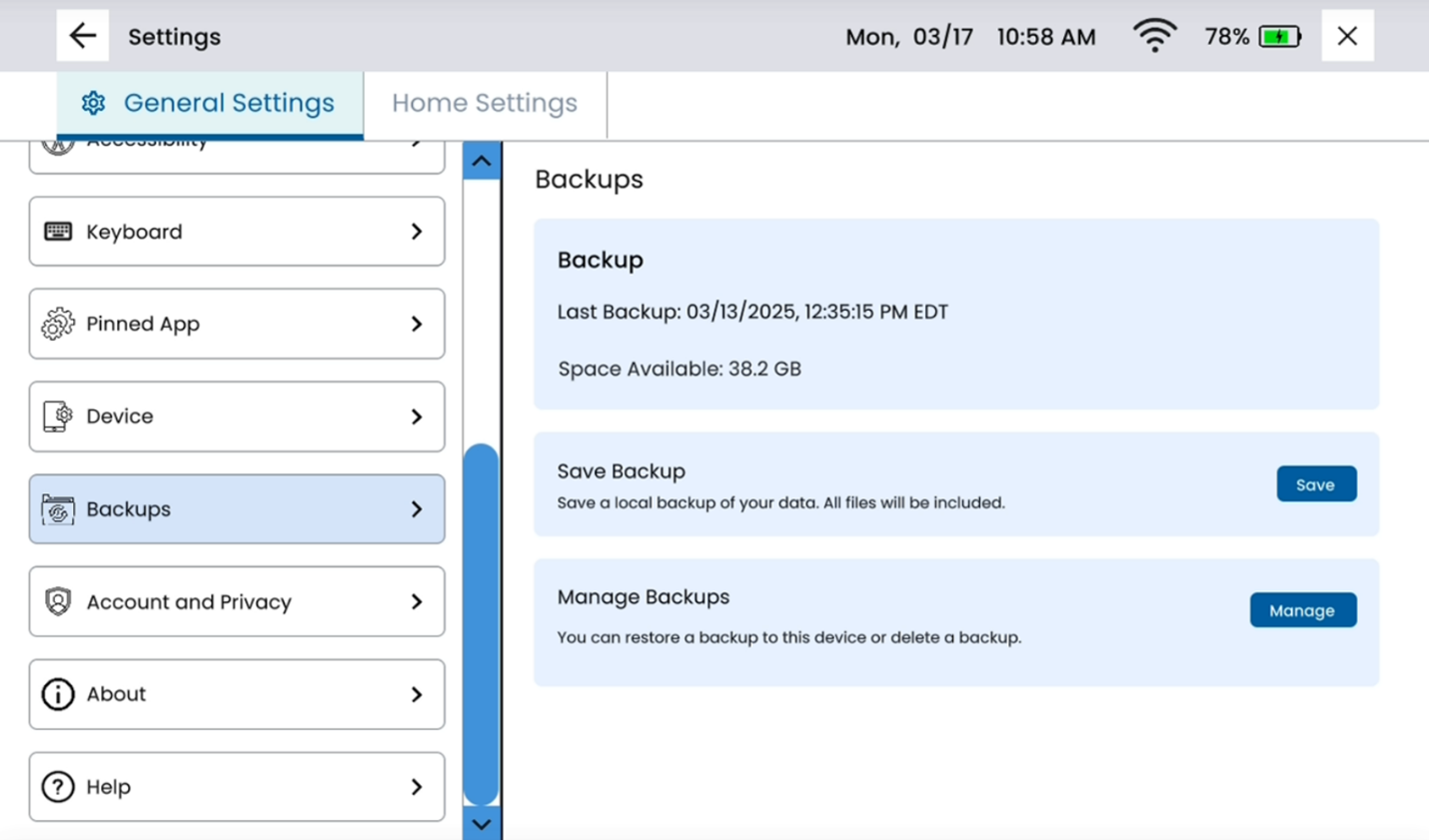Click the Pinned App gear icon
Viewport: 1429px width, 840px height.
point(58,324)
